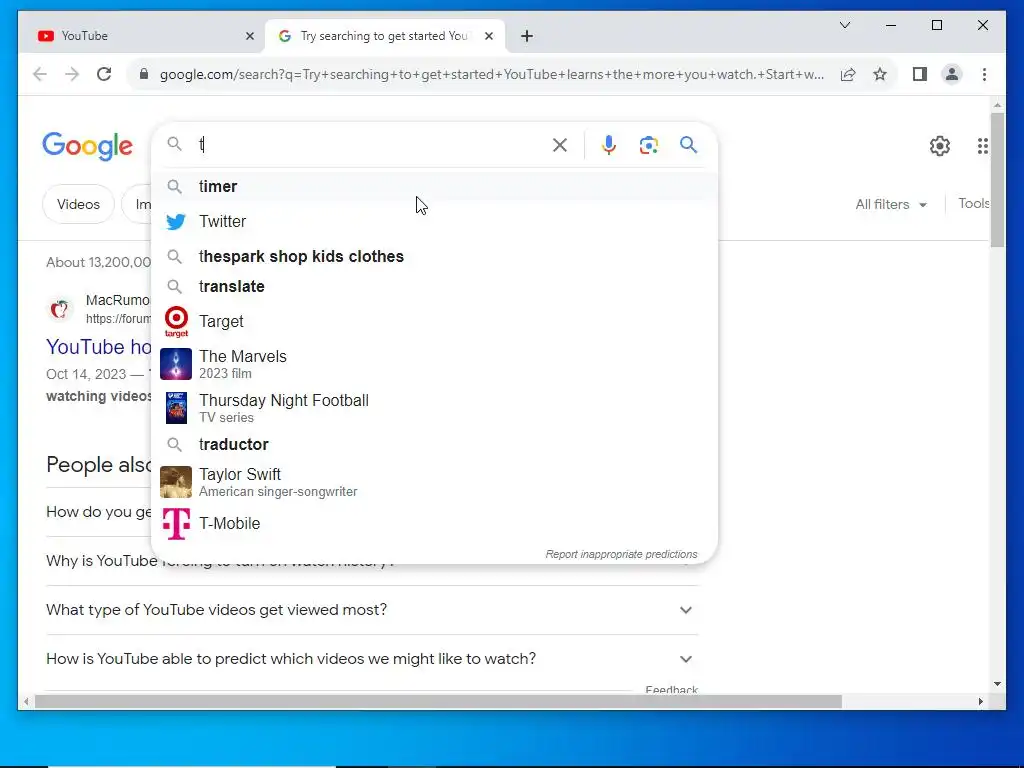Expand 'How is YouTube able to predict' question
The height and width of the screenshot is (768, 1024).
tap(372, 659)
